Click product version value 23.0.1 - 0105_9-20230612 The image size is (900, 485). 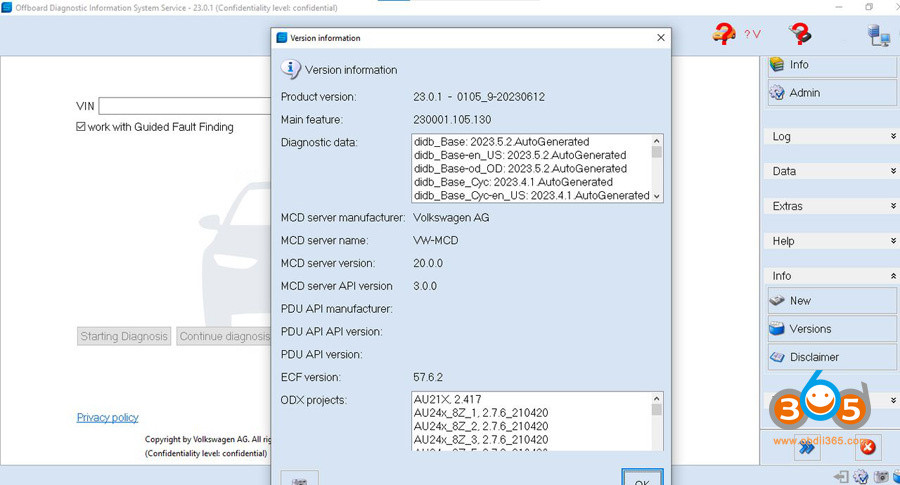[x=479, y=97]
